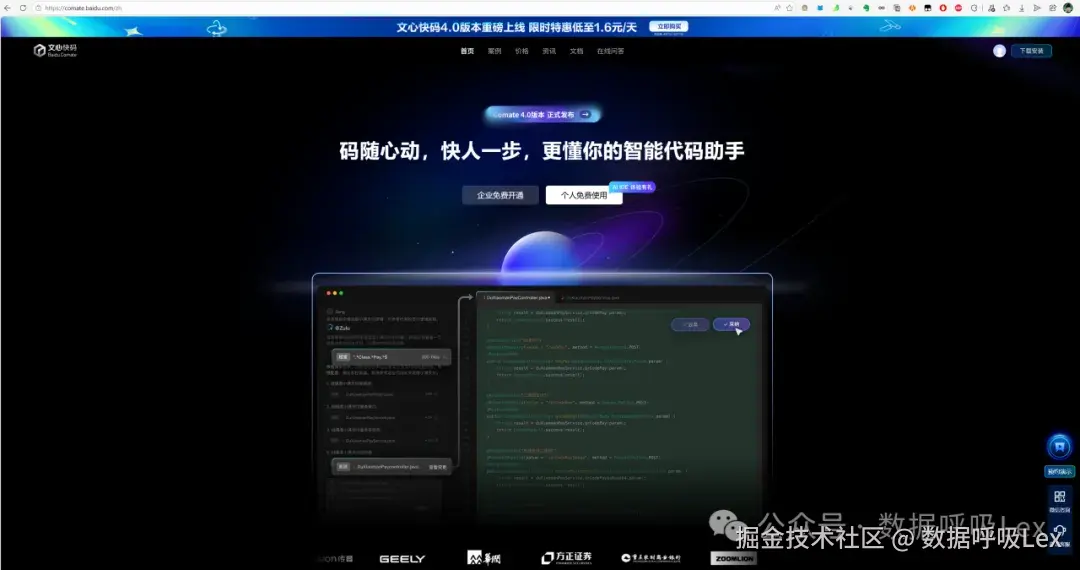The image size is (1080, 570).
Task: Click the 放弃 button beside 采纳 in preview
Action: [690, 324]
